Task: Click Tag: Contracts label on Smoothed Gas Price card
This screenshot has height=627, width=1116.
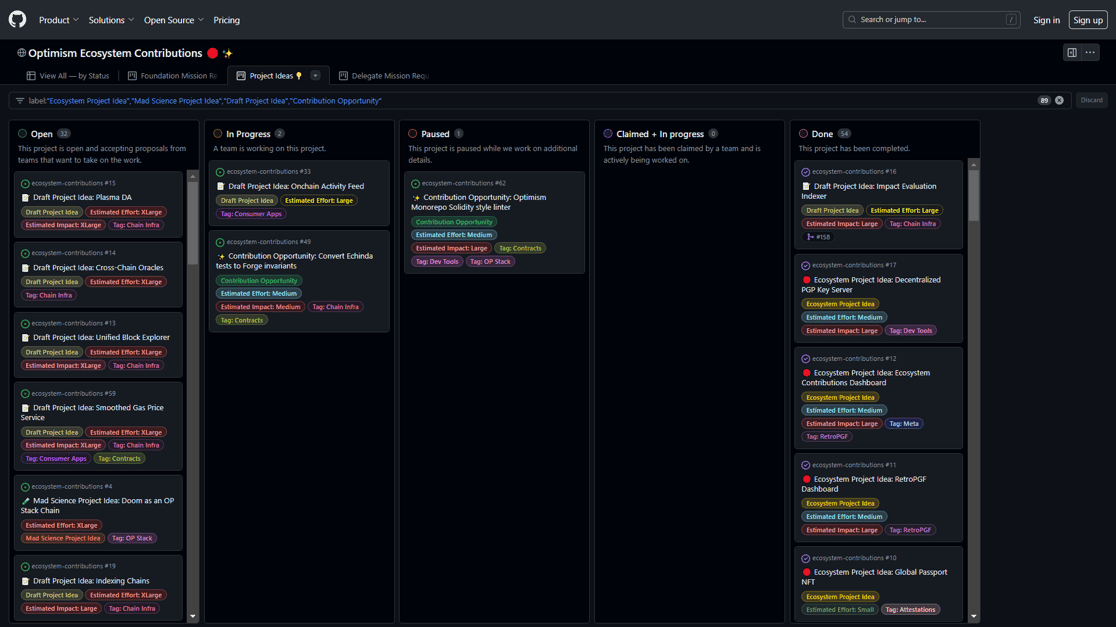Action: point(119,459)
